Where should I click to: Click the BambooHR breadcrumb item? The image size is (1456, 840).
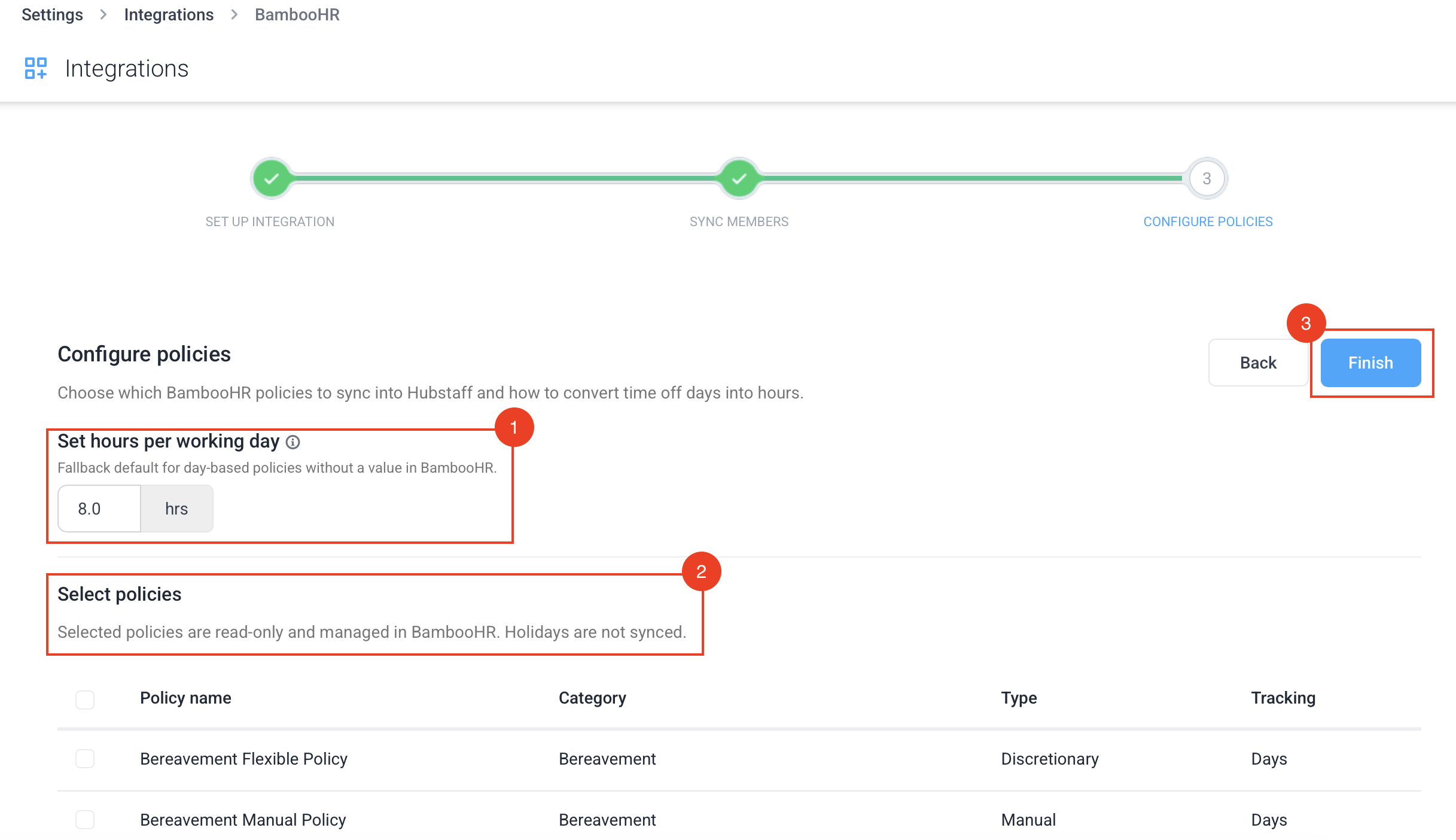pos(297,14)
